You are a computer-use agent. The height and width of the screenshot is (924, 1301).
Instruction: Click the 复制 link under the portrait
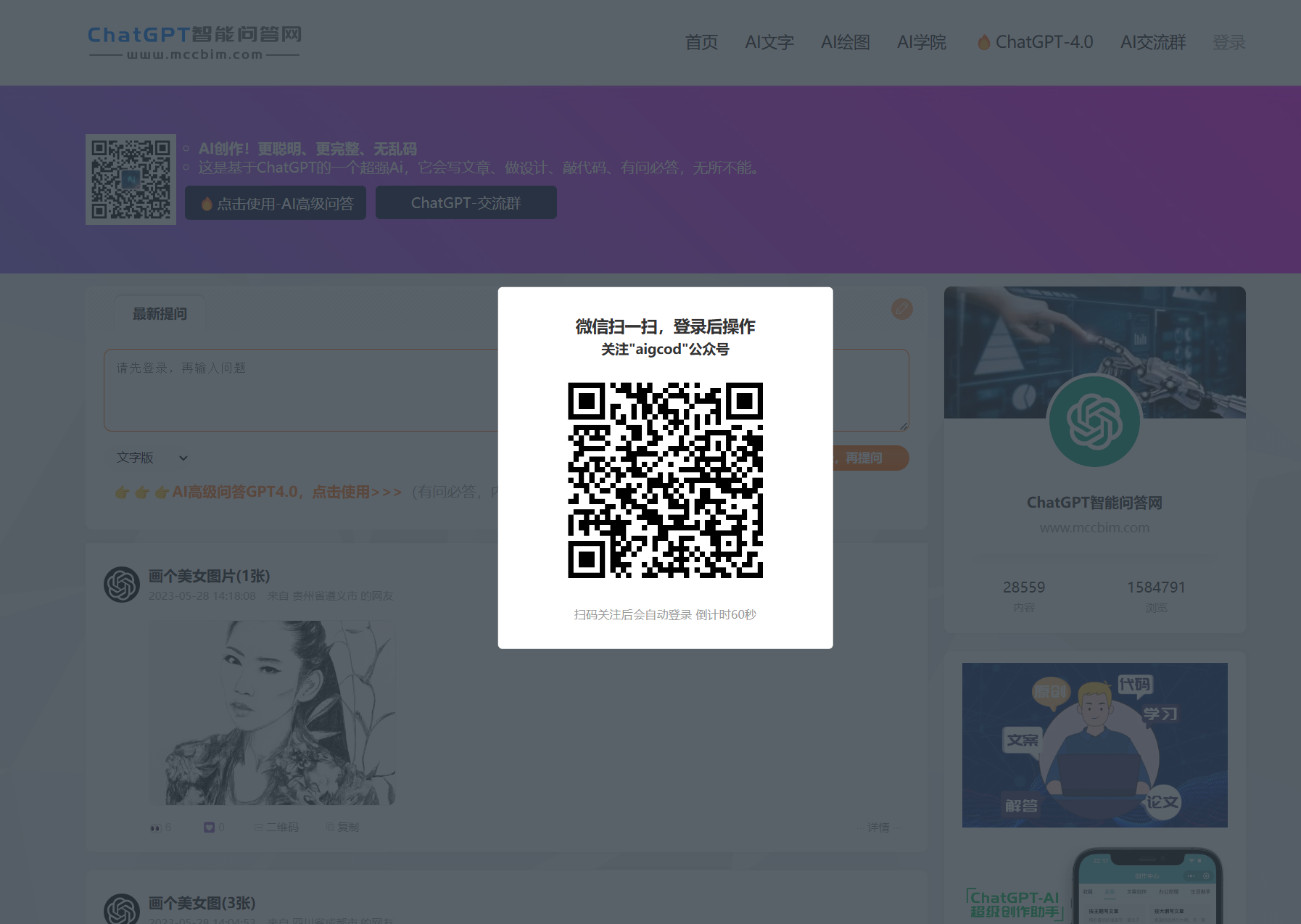coord(342,828)
